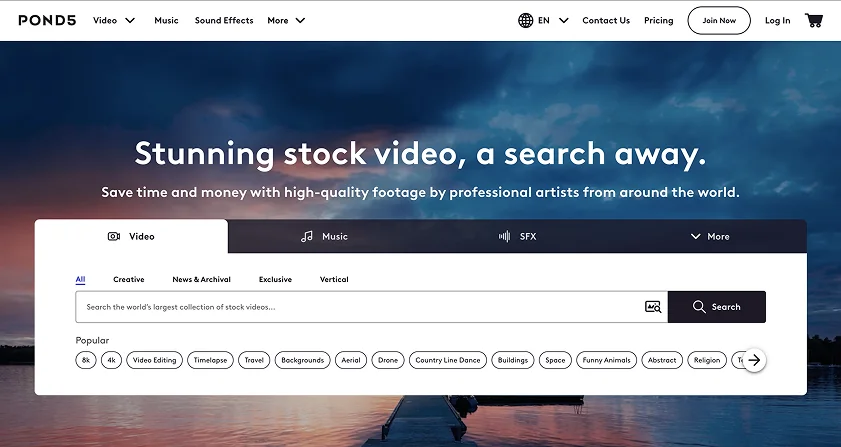Open the shopping cart icon
Screen dimensions: 841x447
(814, 20)
